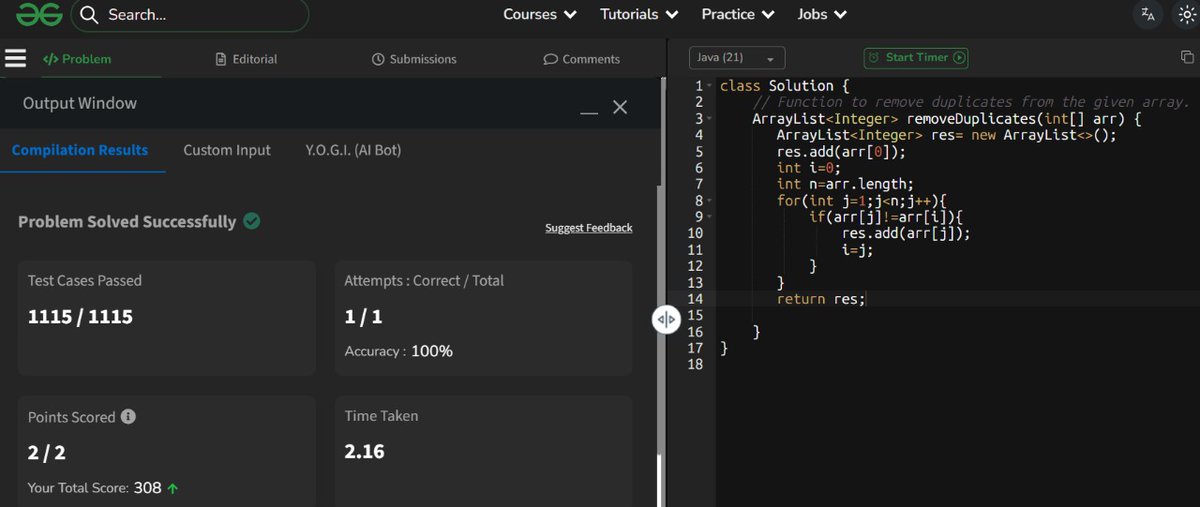The image size is (1200, 507).
Task: Switch to the Submissions tab
Action: point(413,59)
